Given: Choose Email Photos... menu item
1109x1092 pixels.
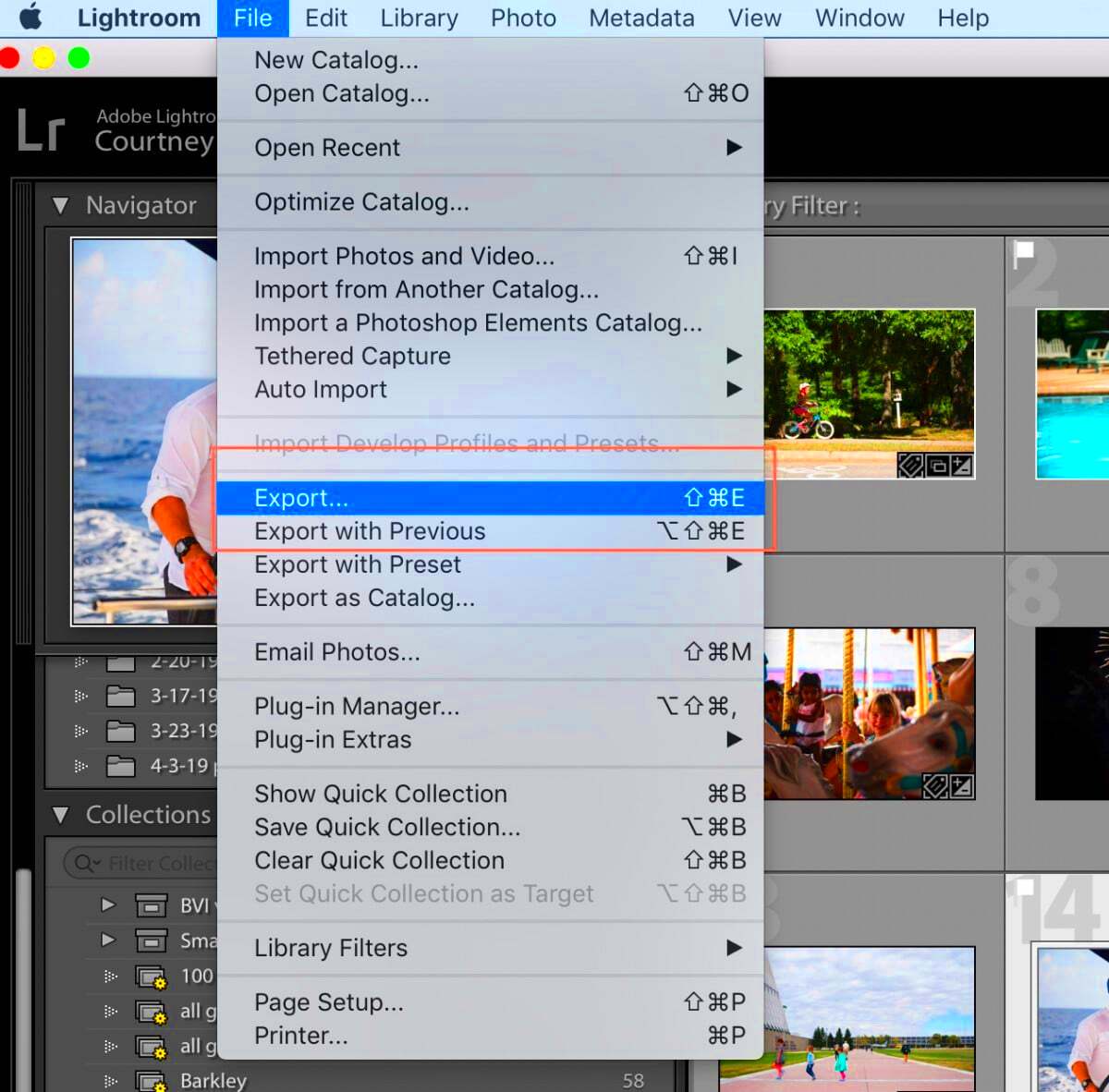Looking at the screenshot, I should point(491,652).
